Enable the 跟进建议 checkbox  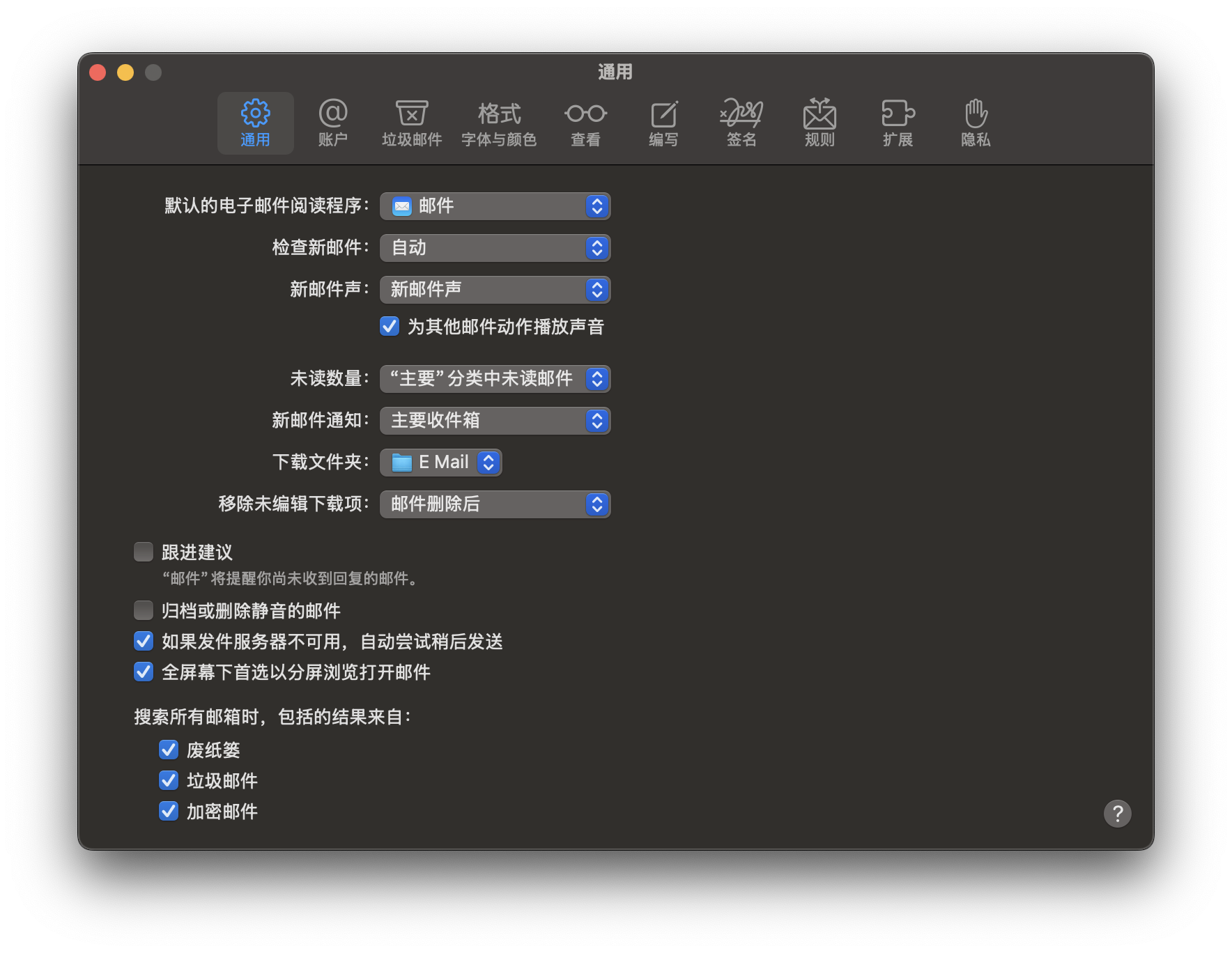(144, 552)
